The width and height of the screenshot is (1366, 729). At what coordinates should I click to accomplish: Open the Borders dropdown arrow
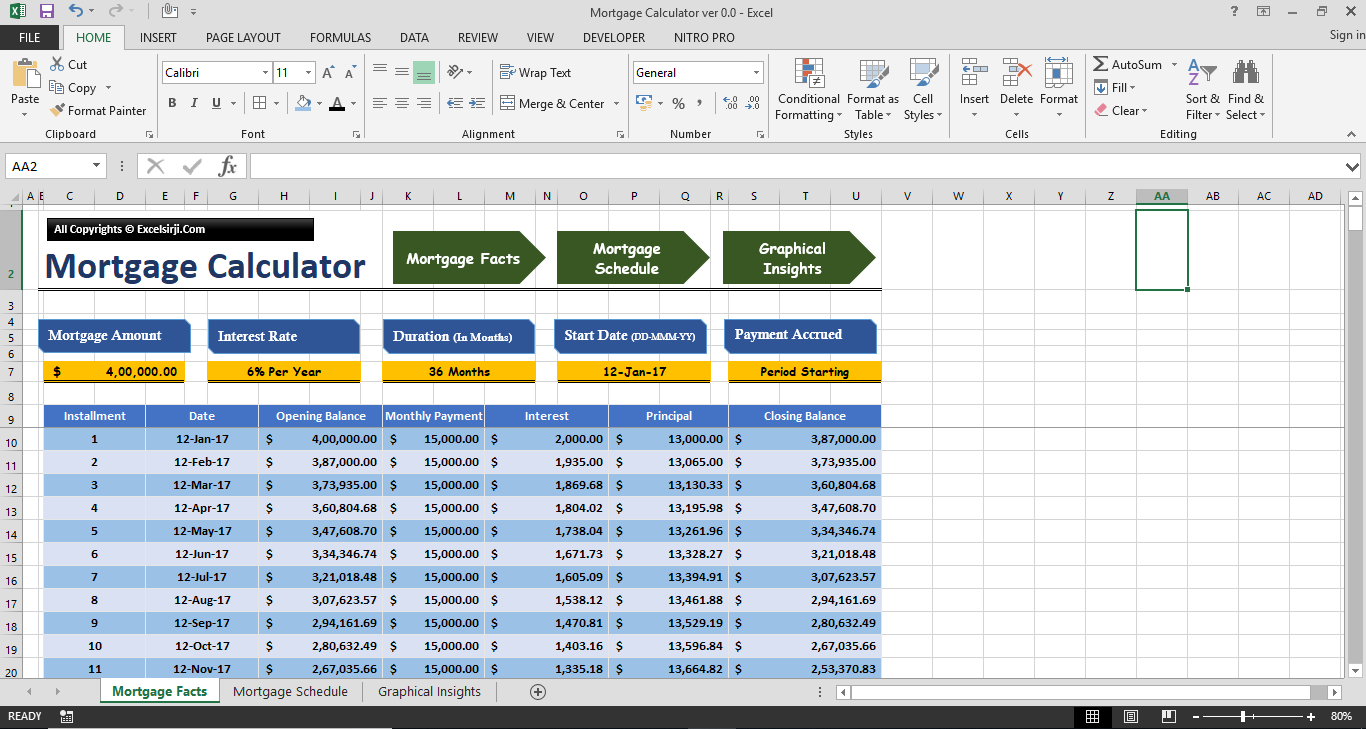coord(276,103)
